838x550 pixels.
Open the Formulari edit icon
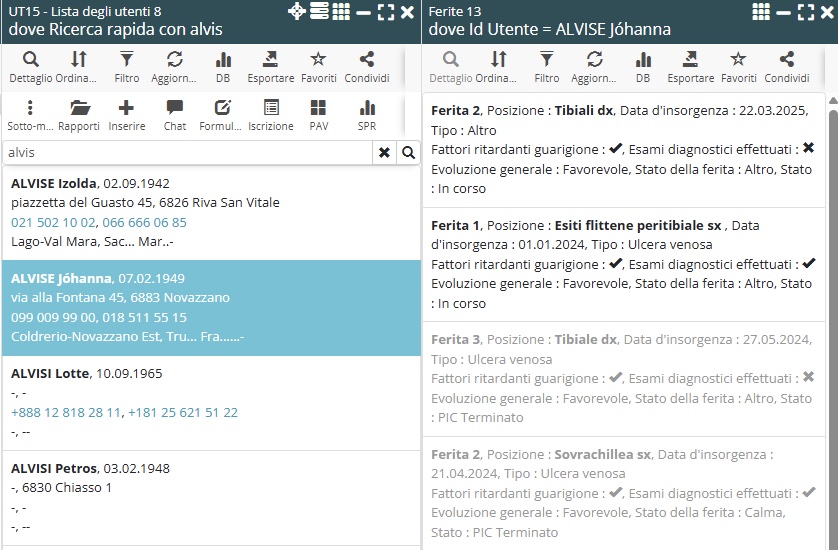click(222, 116)
